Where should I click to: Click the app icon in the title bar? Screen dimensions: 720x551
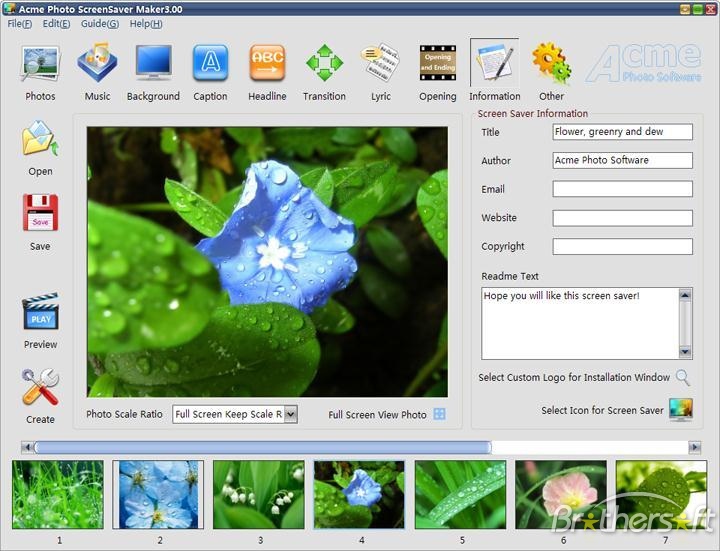[x=9, y=9]
